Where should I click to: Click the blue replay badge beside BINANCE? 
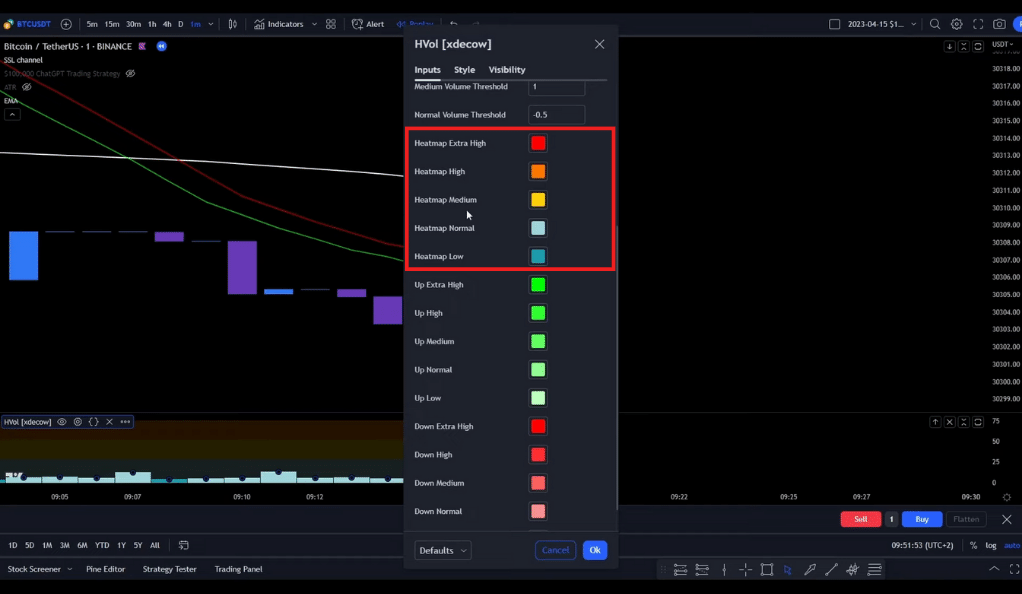point(162,46)
